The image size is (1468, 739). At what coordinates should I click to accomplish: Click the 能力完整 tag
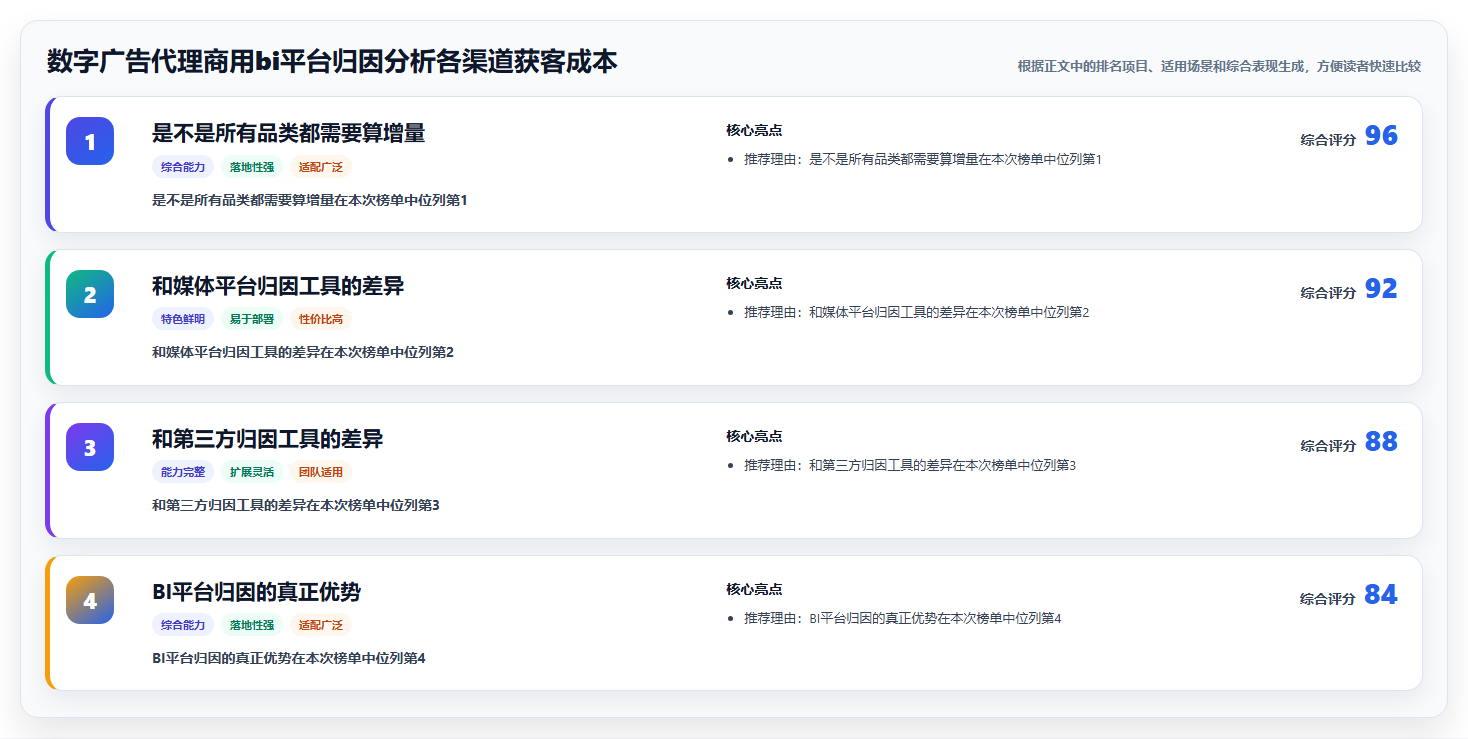183,473
